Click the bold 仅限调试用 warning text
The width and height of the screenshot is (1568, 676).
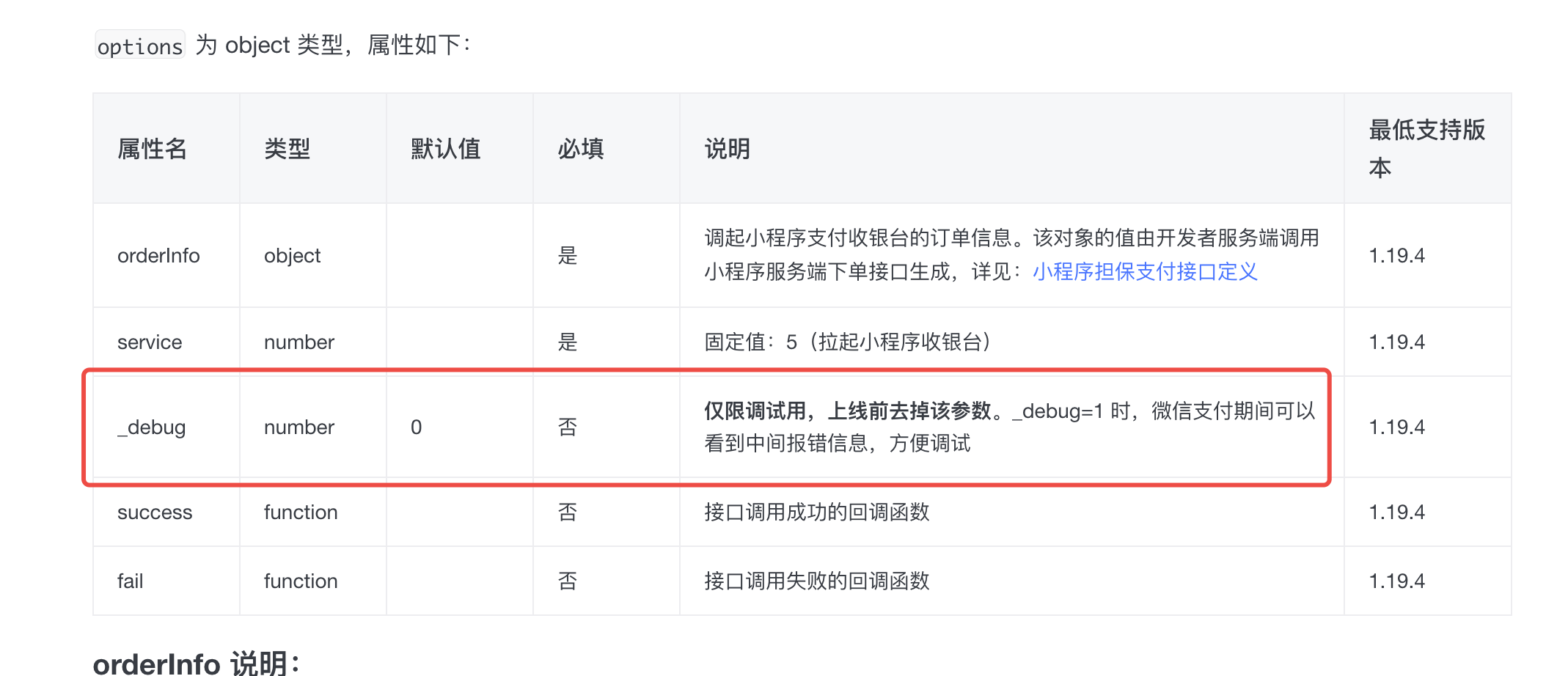coord(847,411)
